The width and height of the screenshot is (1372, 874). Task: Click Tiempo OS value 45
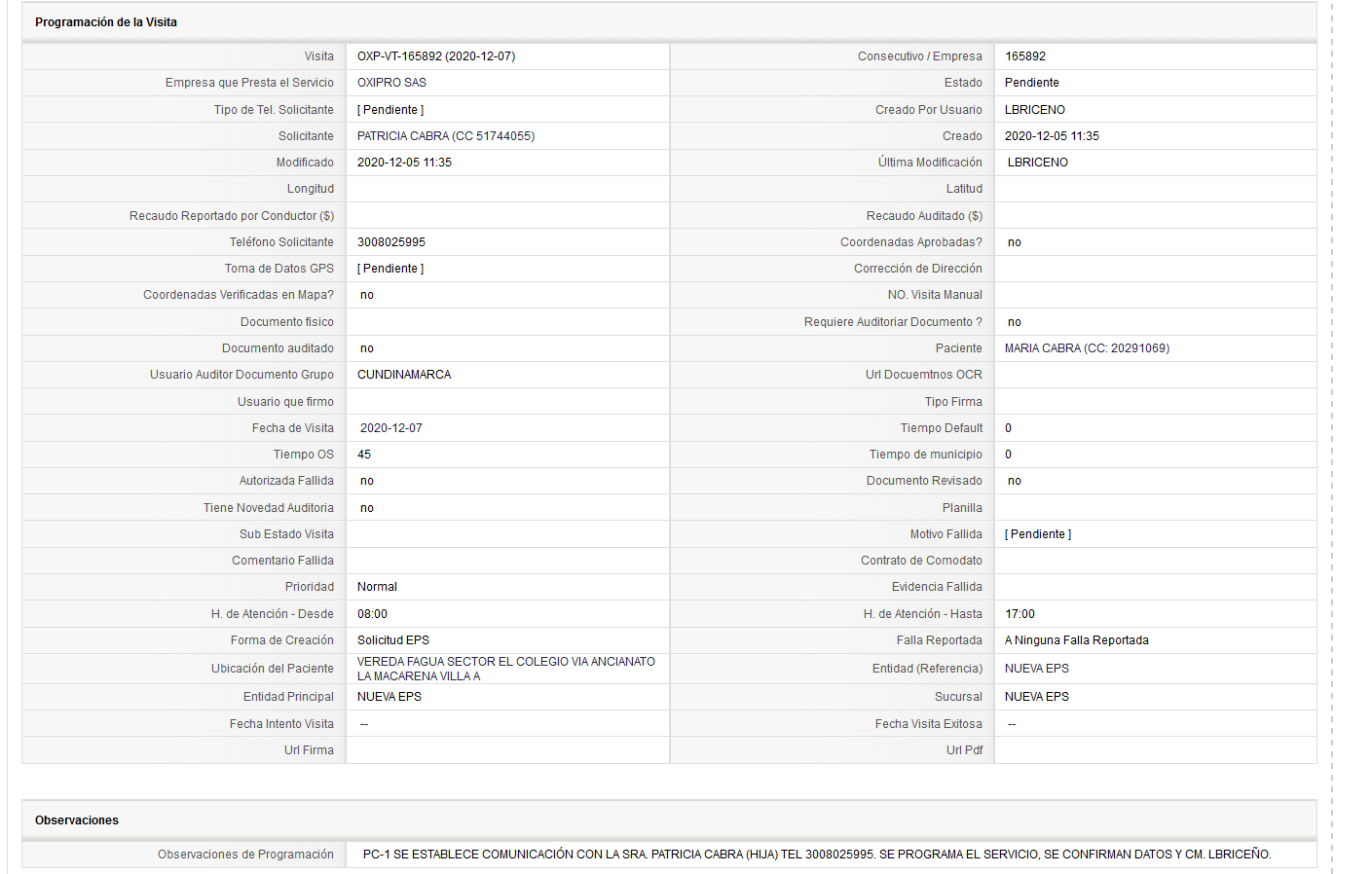pos(364,455)
